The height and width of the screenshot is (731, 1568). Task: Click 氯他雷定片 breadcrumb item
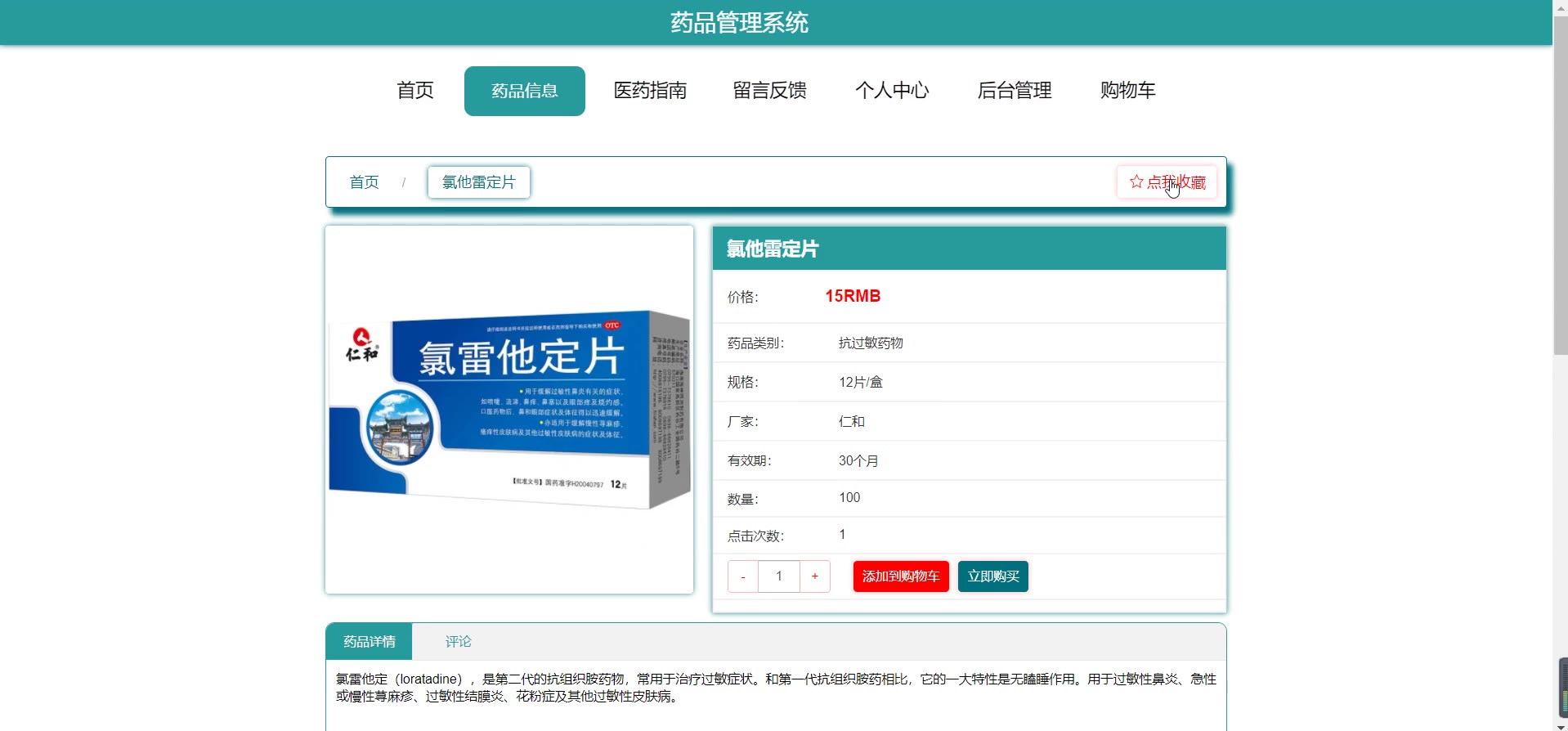(x=479, y=182)
